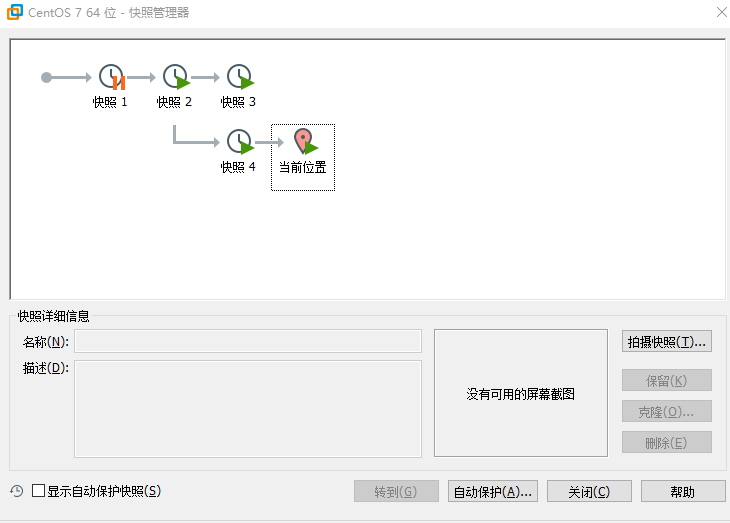The image size is (730, 523).
Task: Click the 关闭(C) button
Action: pos(589,491)
